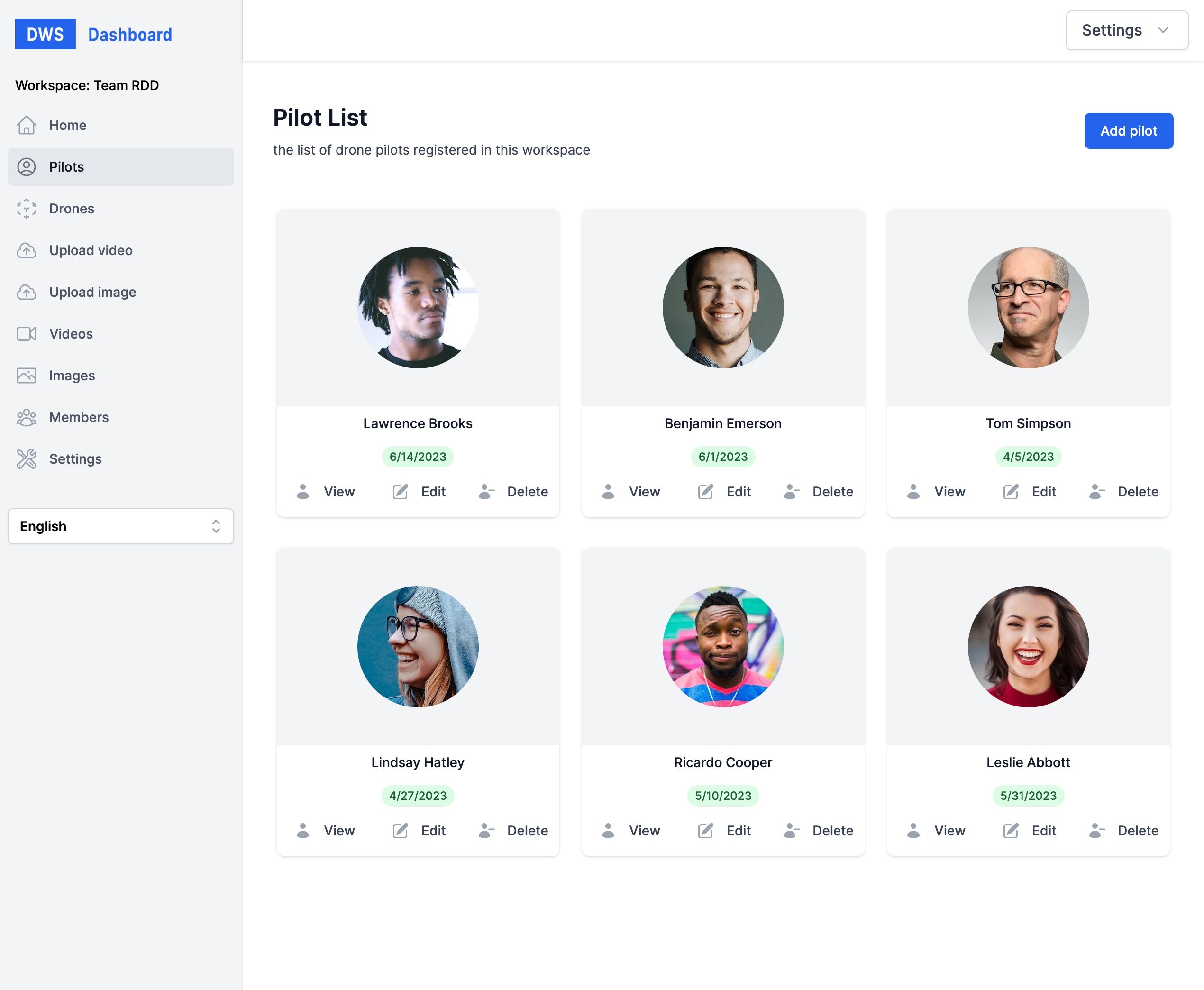Click the Drones icon in sidebar

coord(26,209)
